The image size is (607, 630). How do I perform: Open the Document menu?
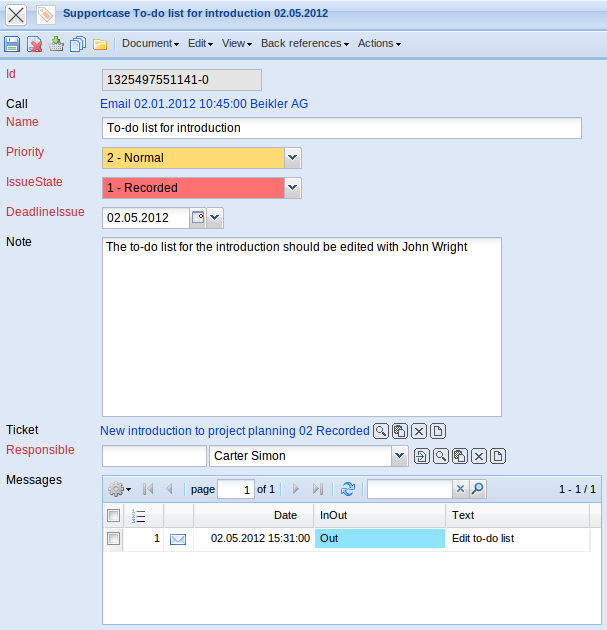[150, 44]
